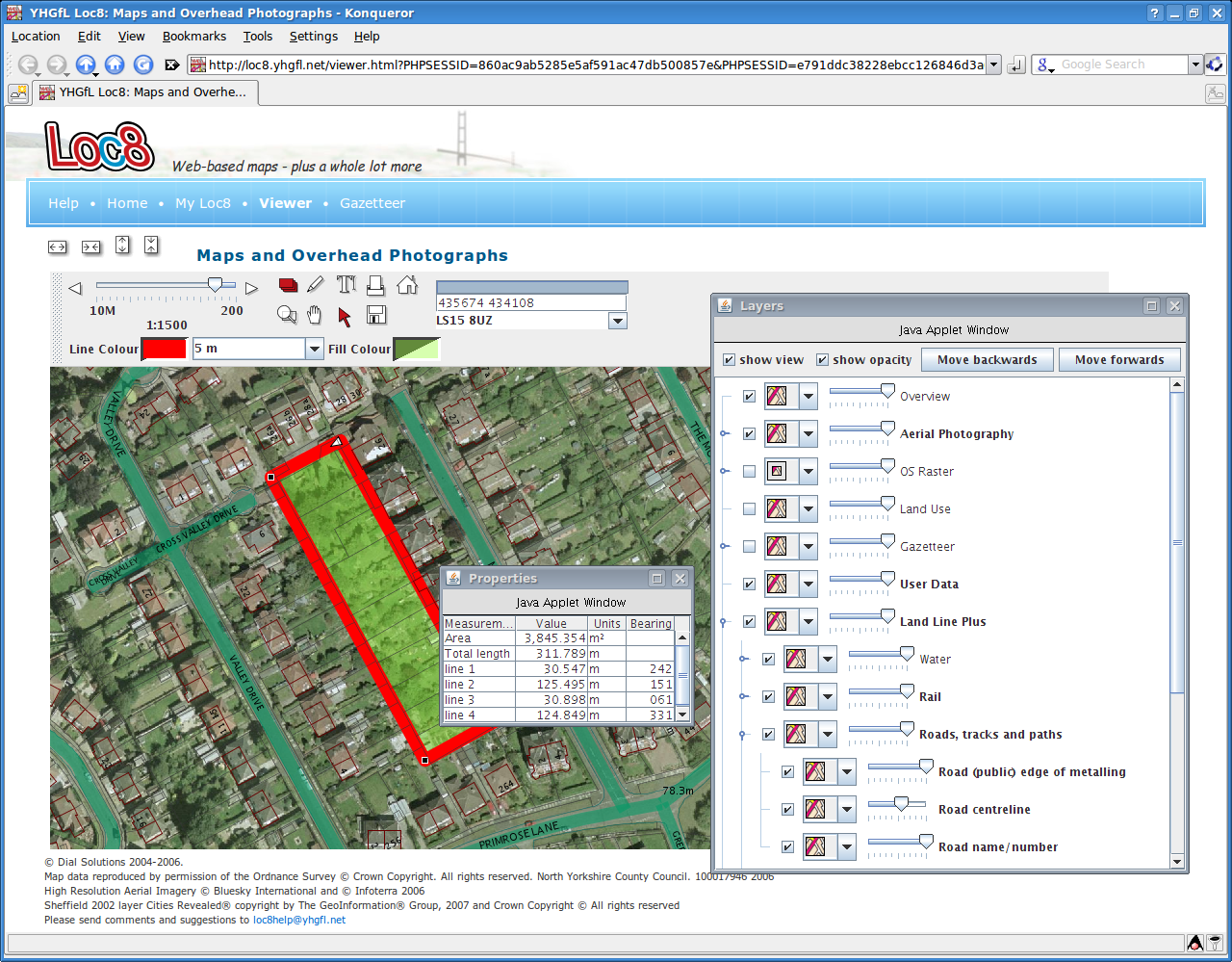Click the home view icon
The height and width of the screenshot is (962, 1232).
click(408, 284)
